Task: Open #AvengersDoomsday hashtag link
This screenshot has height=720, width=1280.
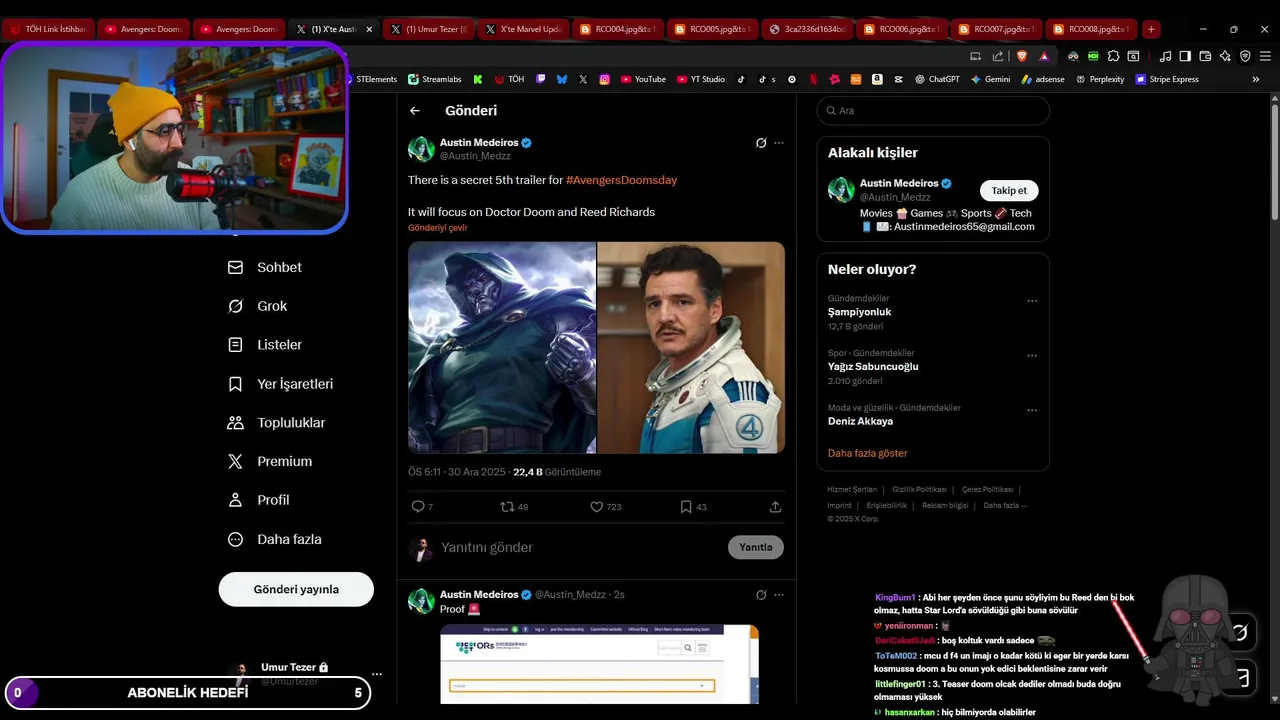Action: 622,180
